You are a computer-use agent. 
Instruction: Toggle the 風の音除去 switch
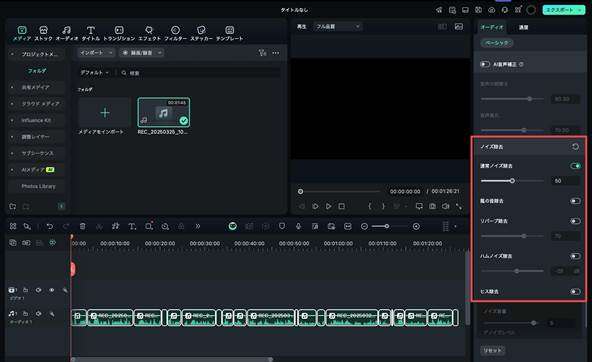click(575, 201)
